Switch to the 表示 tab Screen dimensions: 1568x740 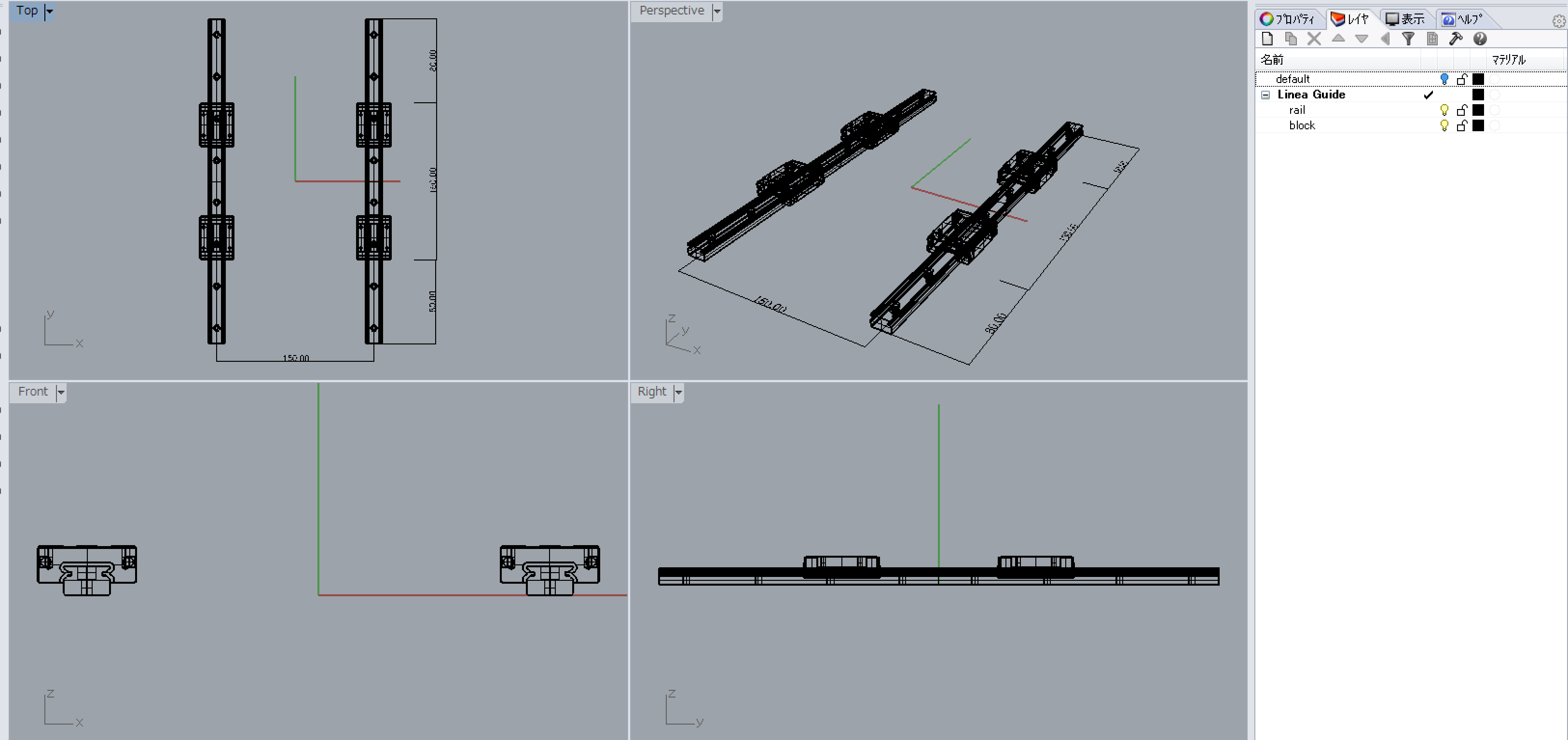tap(1405, 19)
